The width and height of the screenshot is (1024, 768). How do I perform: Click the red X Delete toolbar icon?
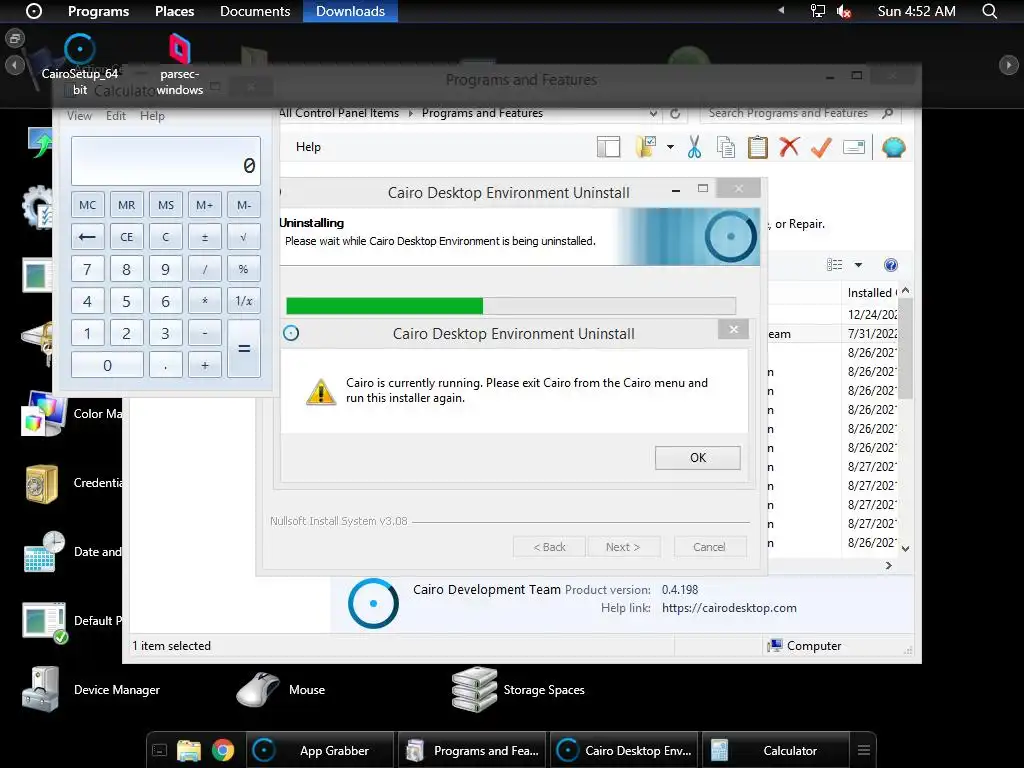tap(789, 147)
